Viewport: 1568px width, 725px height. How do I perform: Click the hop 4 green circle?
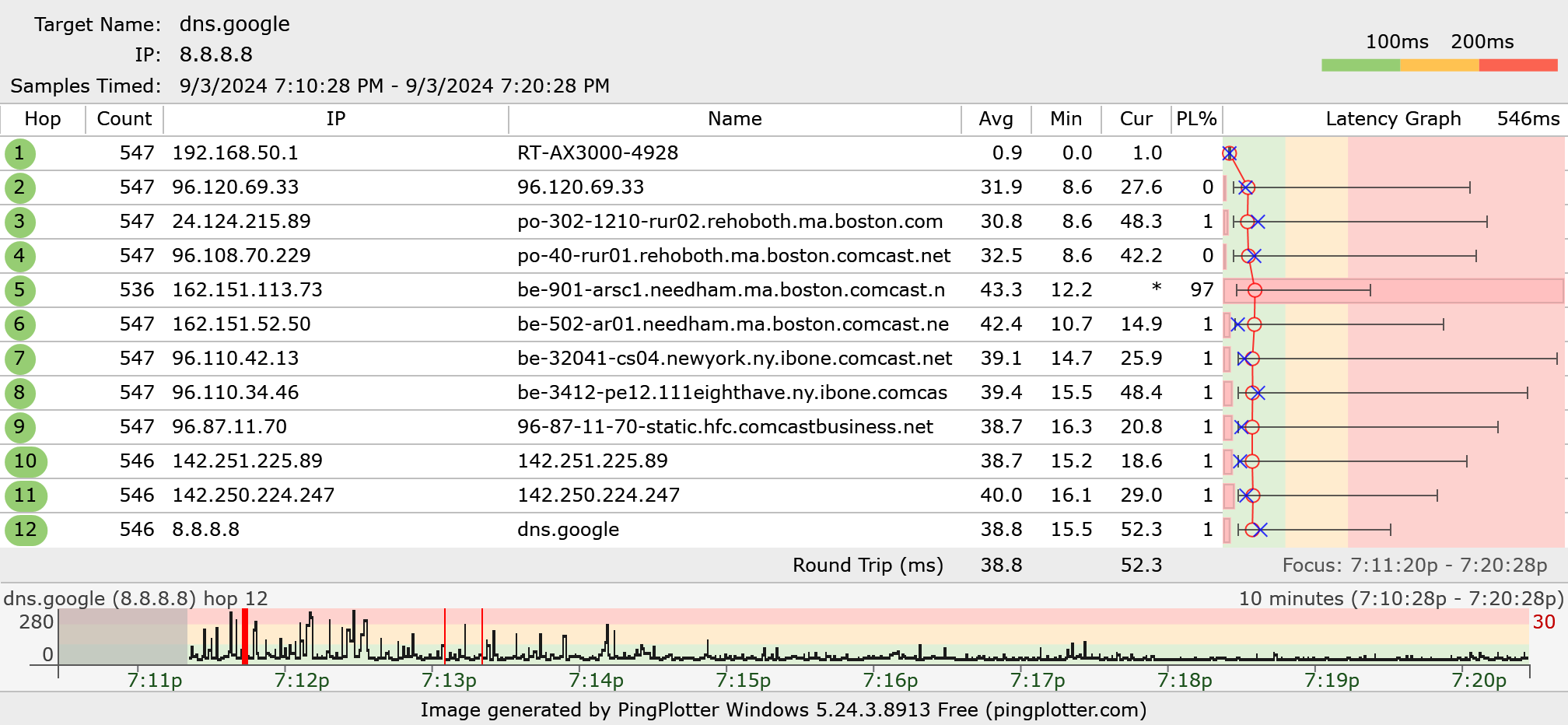point(19,256)
